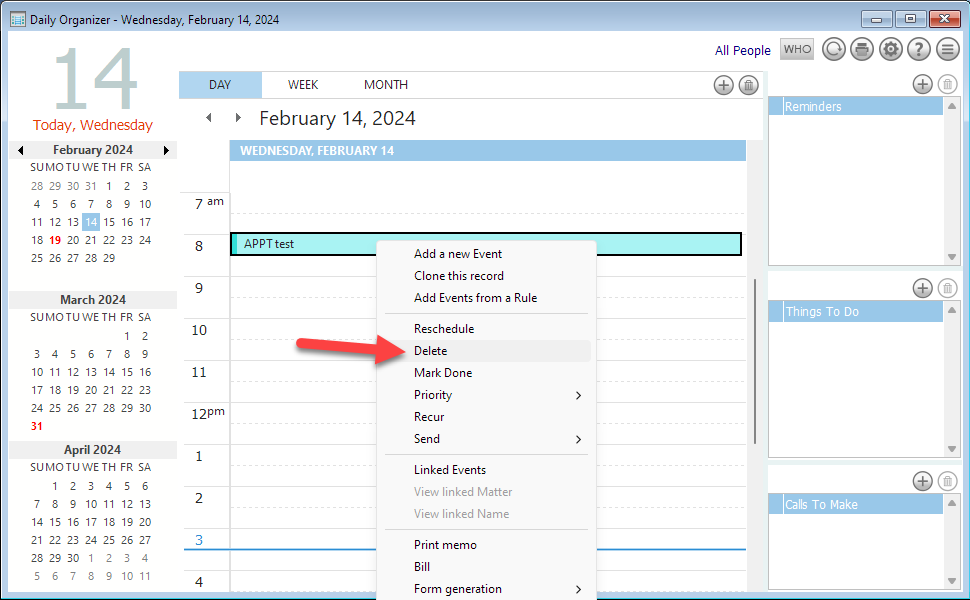Go to next month in the mini calendar
The height and width of the screenshot is (600, 970).
coord(167,150)
